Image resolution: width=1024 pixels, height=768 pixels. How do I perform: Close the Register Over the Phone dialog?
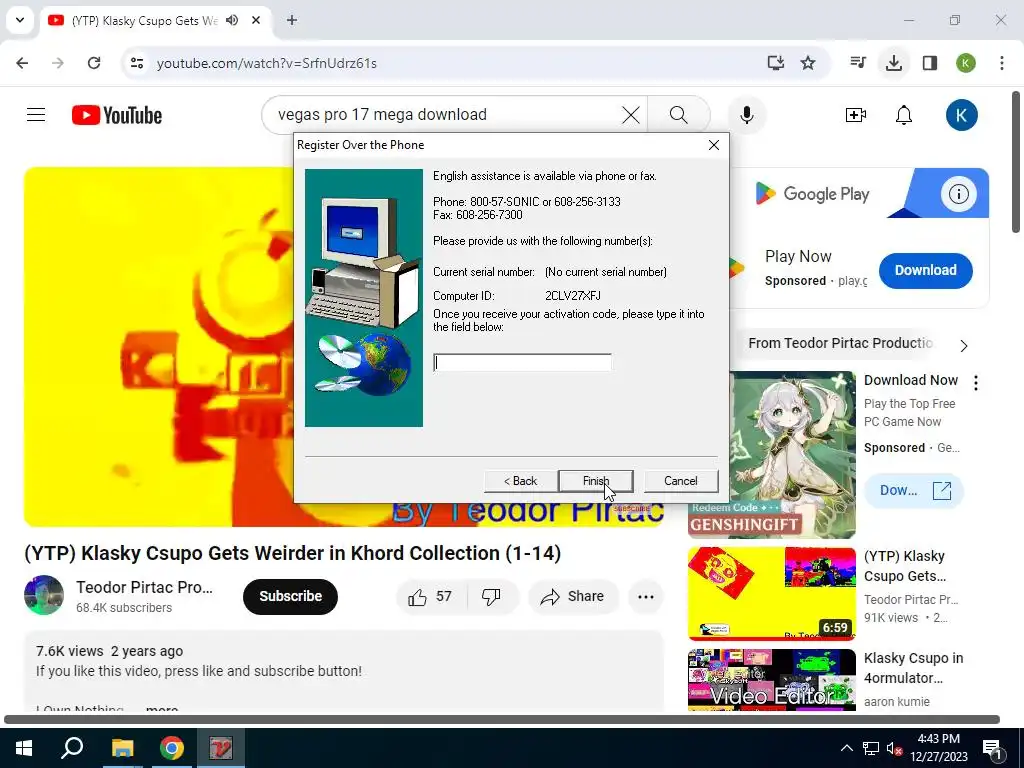714,145
